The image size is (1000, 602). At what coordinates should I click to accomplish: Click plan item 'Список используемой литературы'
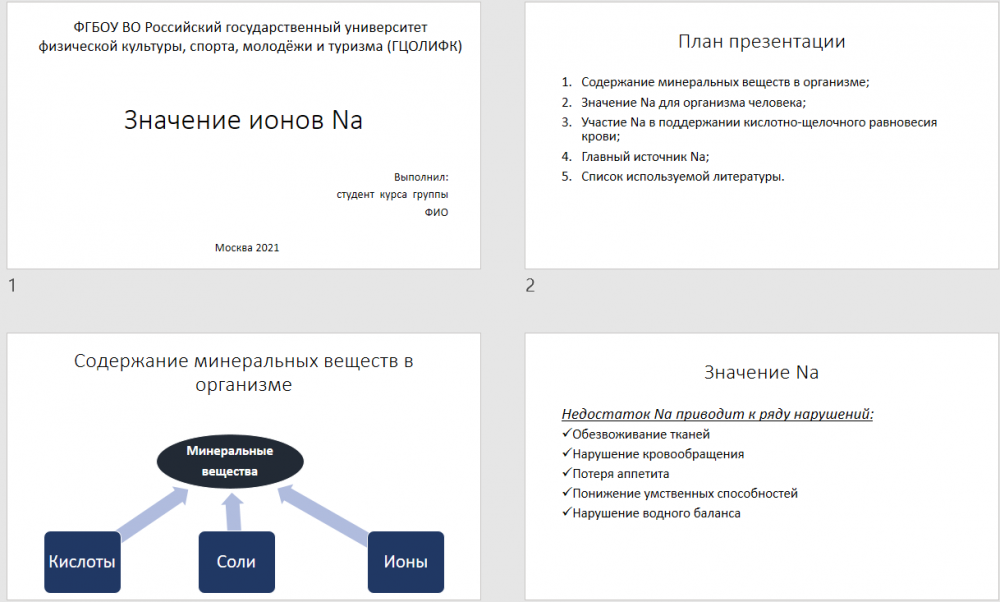point(682,177)
